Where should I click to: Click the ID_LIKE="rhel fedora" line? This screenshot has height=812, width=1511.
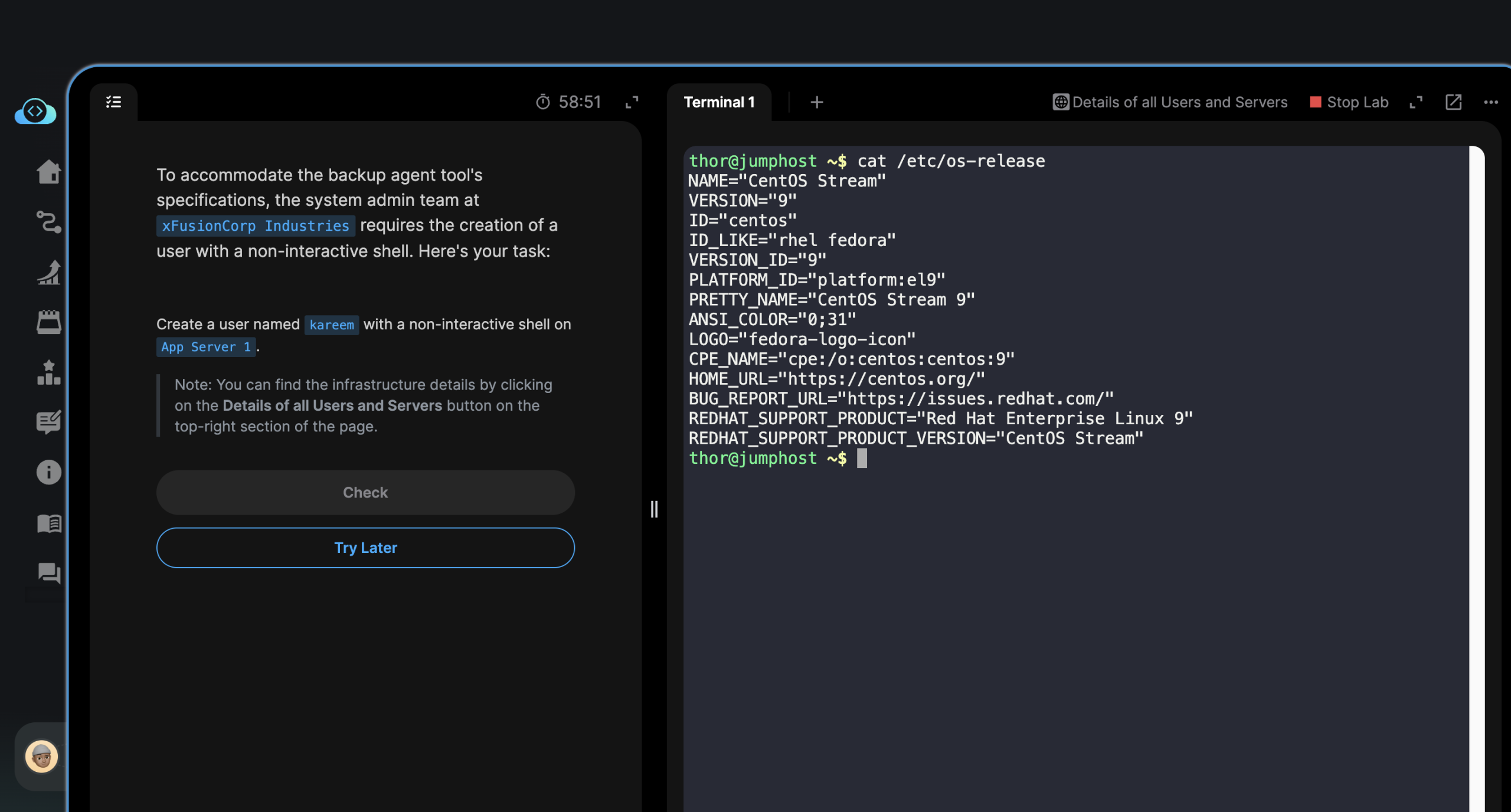pyautogui.click(x=792, y=240)
